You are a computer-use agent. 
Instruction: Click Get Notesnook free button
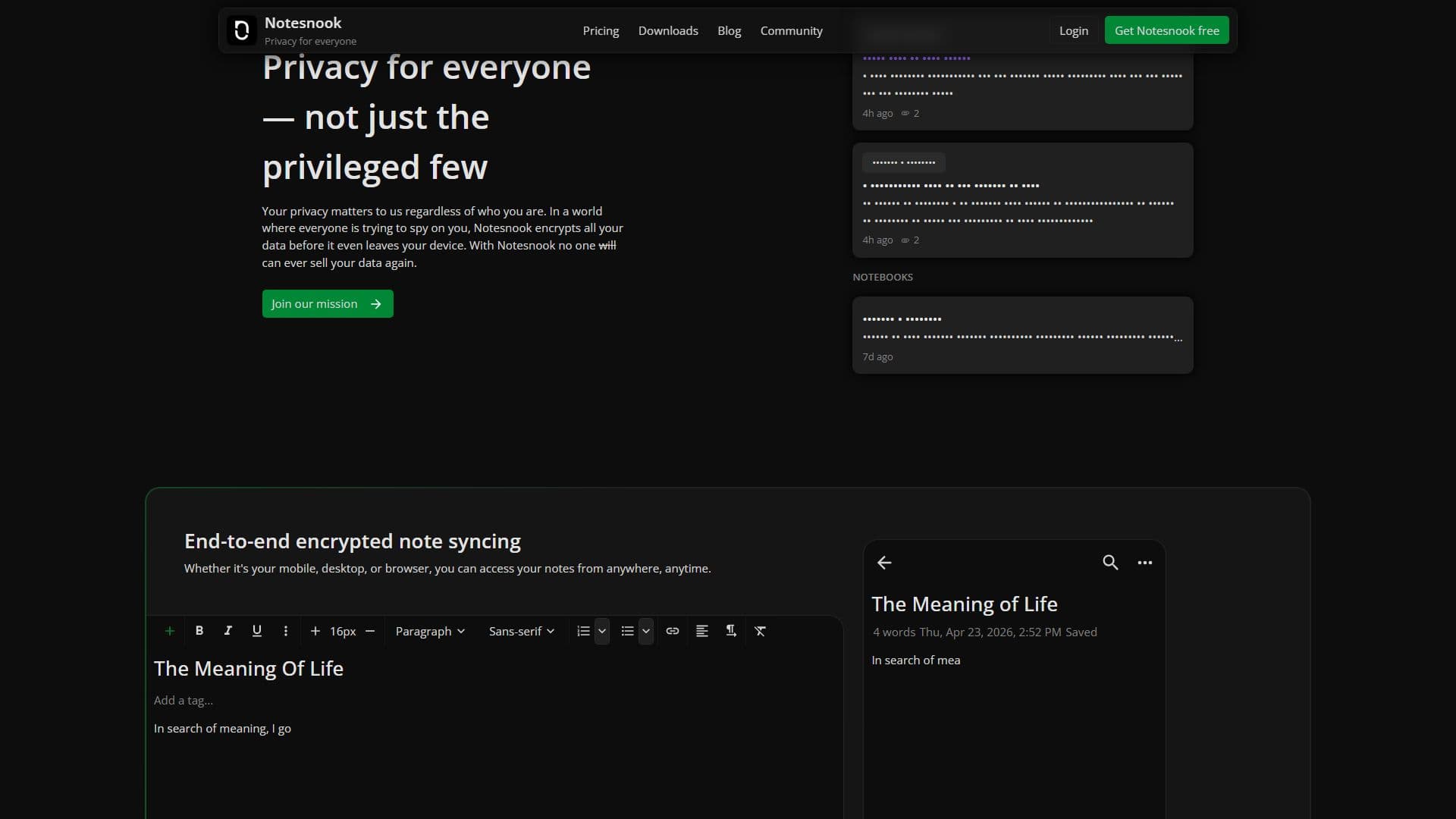[1166, 30]
